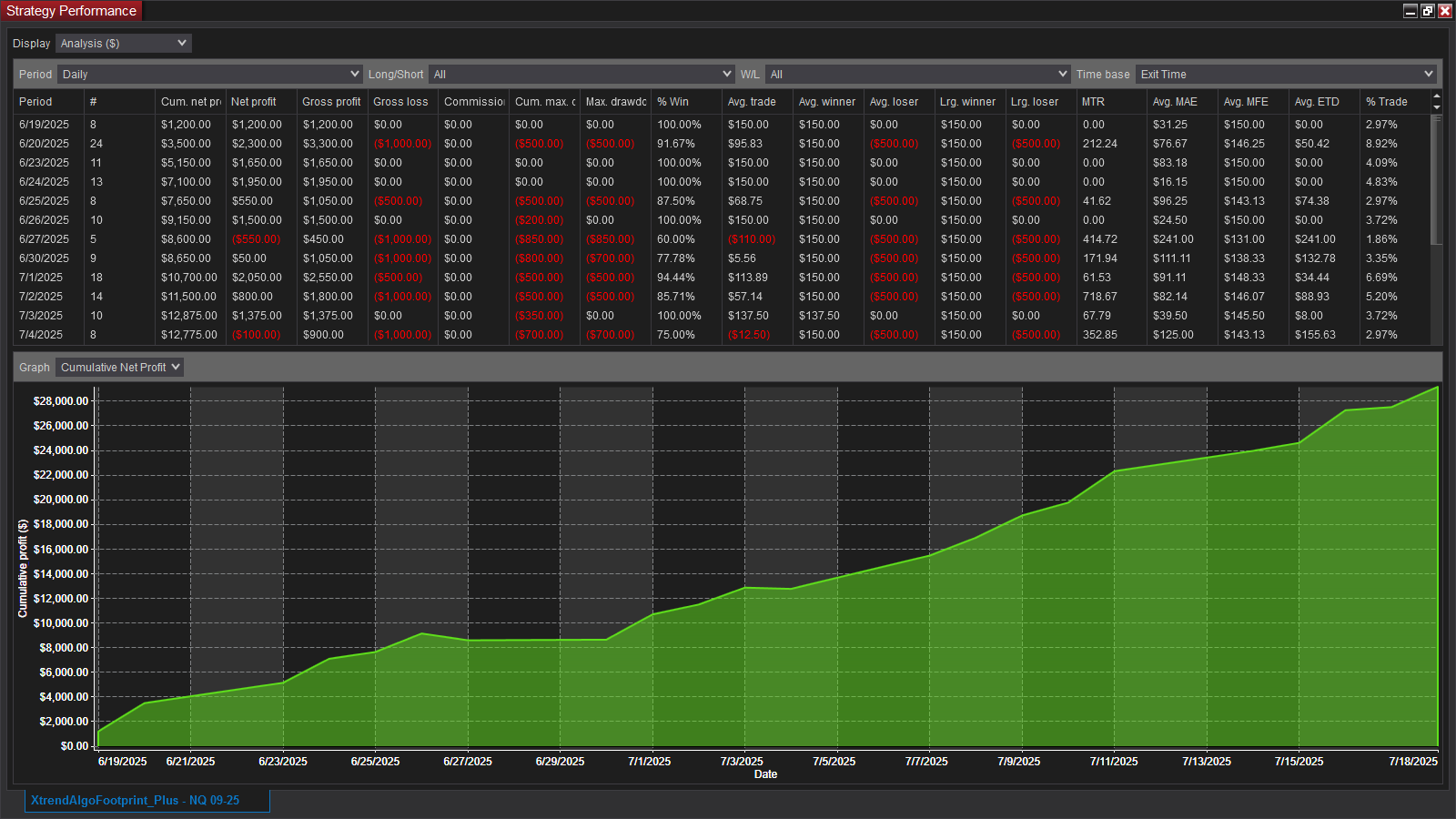Select the 6/23/2025 period row
This screenshot has width=1456, height=819.
coord(722,163)
